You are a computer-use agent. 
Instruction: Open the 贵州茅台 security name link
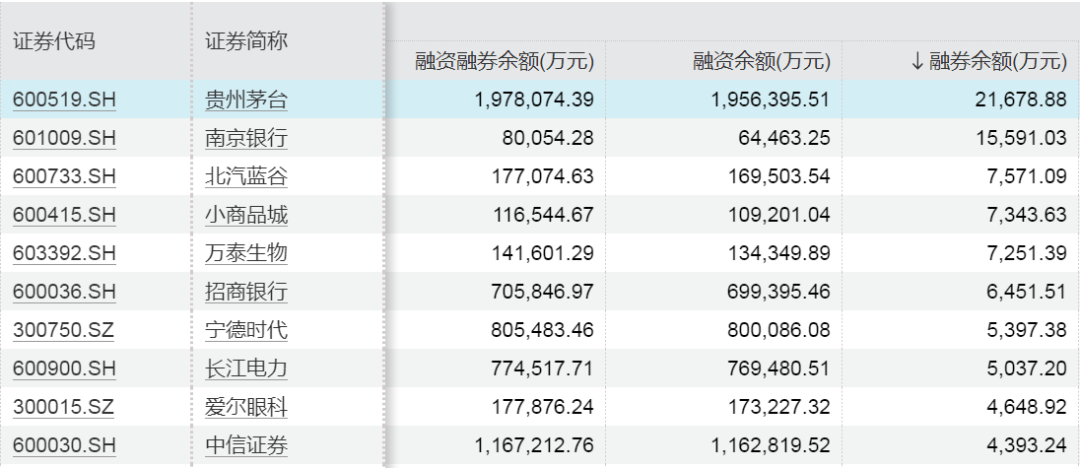246,100
